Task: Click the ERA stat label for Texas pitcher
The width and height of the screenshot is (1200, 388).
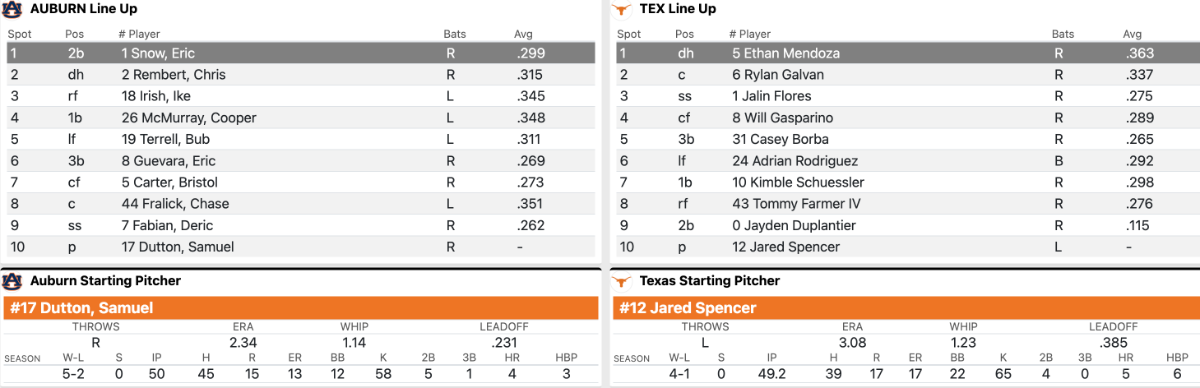Action: pos(851,326)
